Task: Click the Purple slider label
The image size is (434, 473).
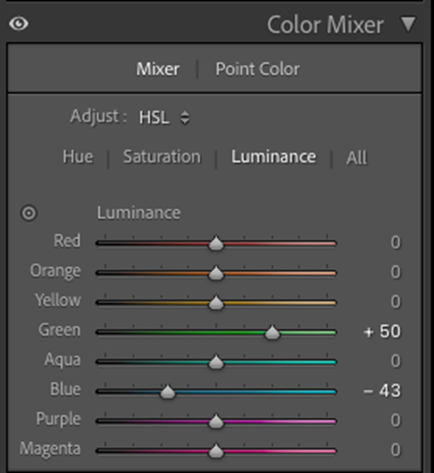Action: tap(58, 419)
